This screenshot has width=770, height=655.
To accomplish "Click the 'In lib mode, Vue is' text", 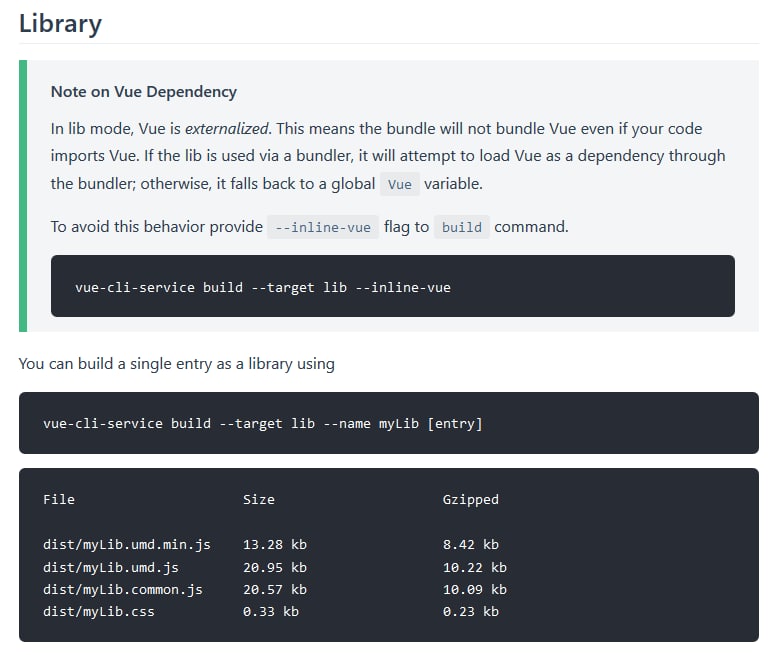I will pyautogui.click(x=116, y=129).
